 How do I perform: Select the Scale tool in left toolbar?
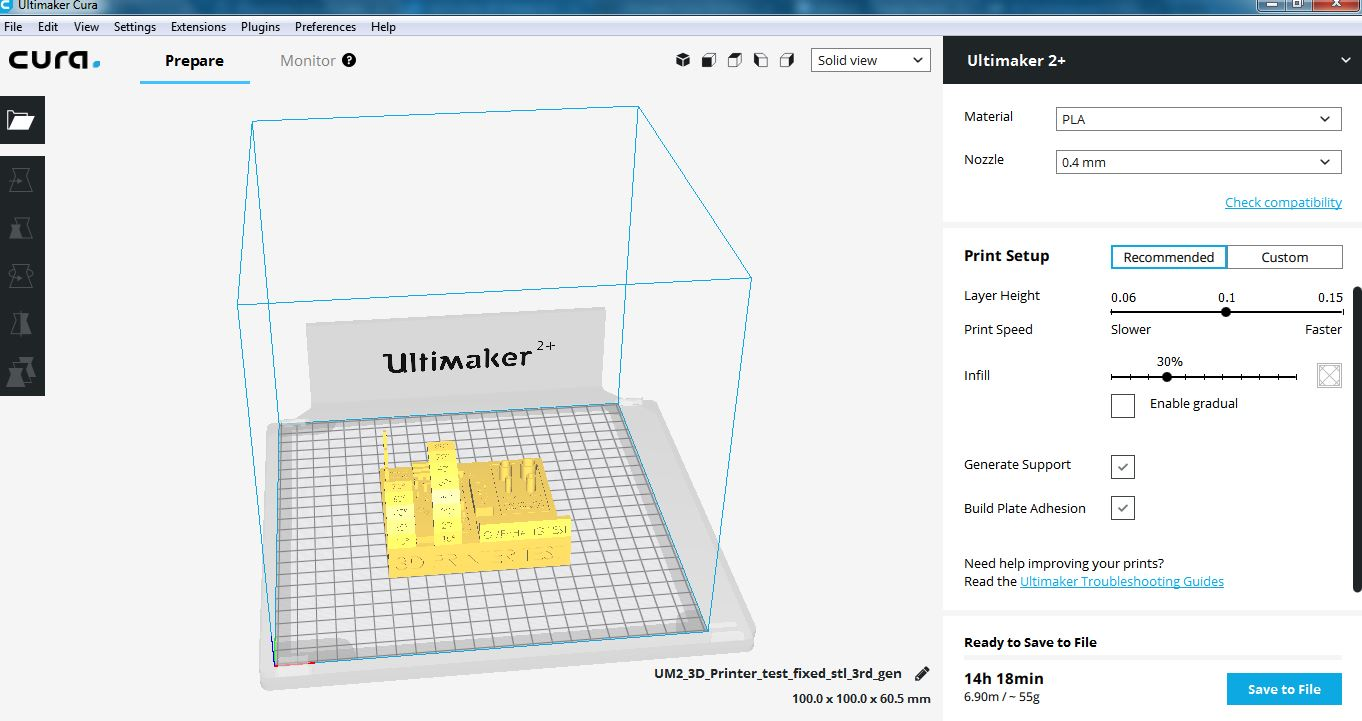point(21,228)
